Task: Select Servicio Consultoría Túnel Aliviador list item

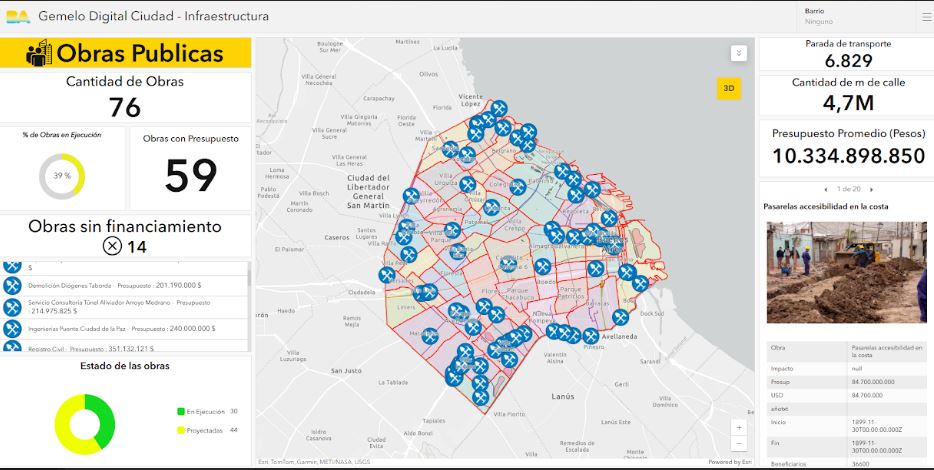Action: pos(120,306)
